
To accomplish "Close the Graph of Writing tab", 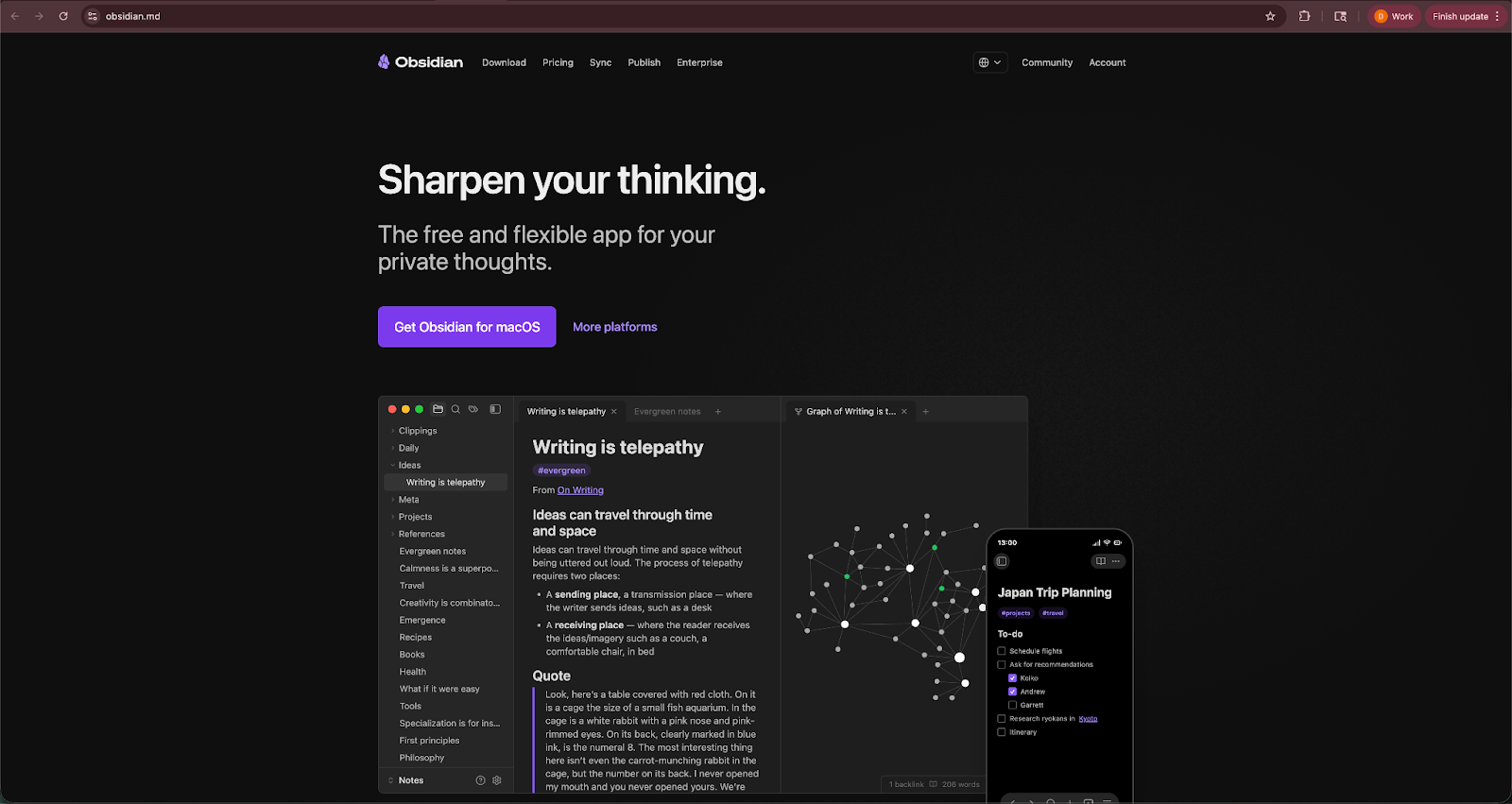I will tap(904, 412).
